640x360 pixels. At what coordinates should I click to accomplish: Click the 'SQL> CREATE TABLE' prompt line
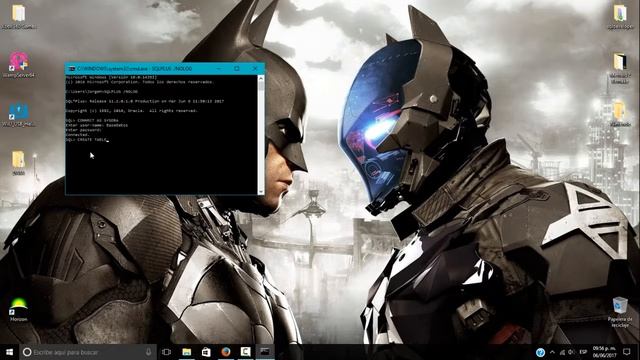87,140
